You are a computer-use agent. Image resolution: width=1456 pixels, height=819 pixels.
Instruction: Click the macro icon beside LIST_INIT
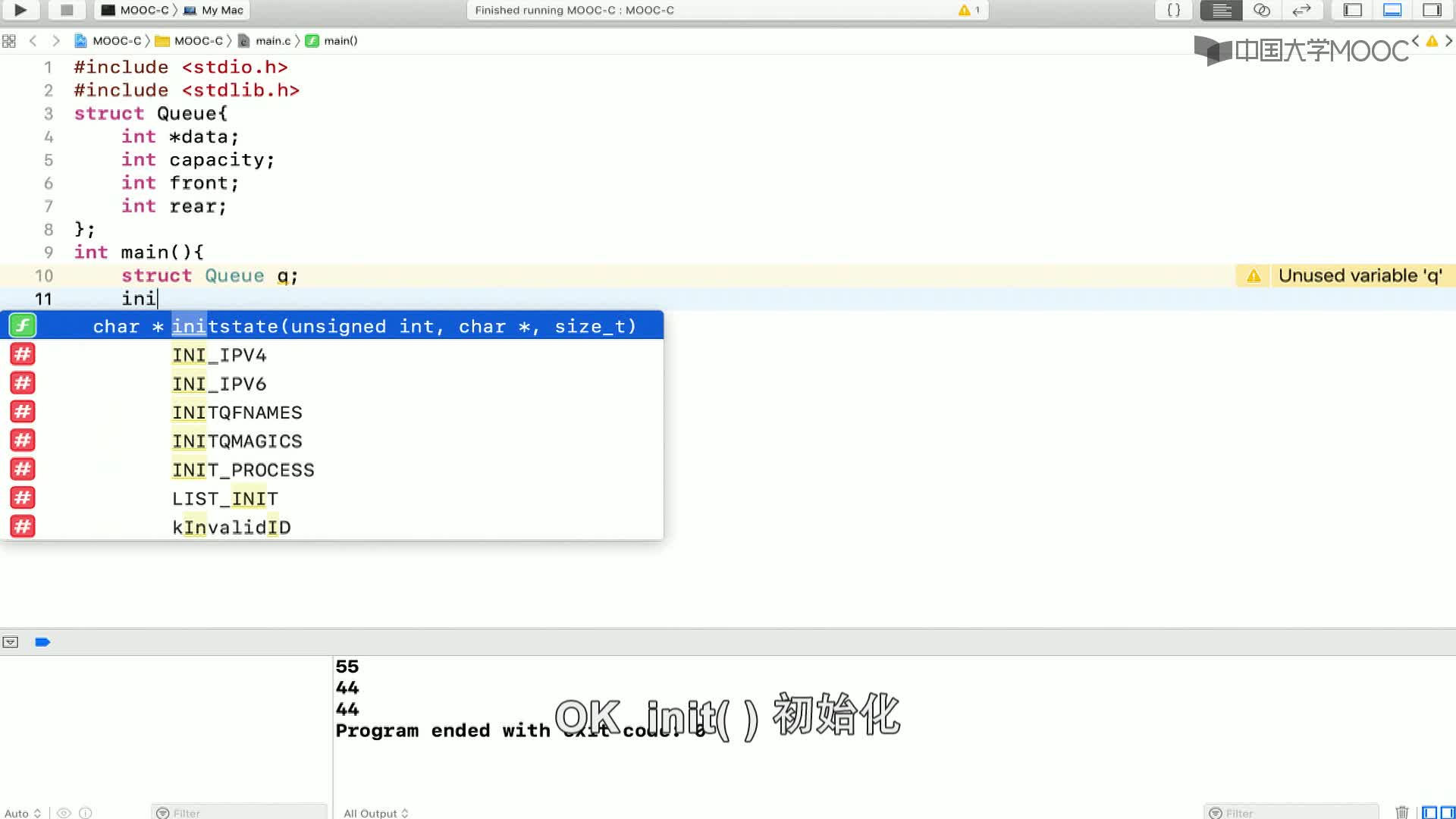23,498
